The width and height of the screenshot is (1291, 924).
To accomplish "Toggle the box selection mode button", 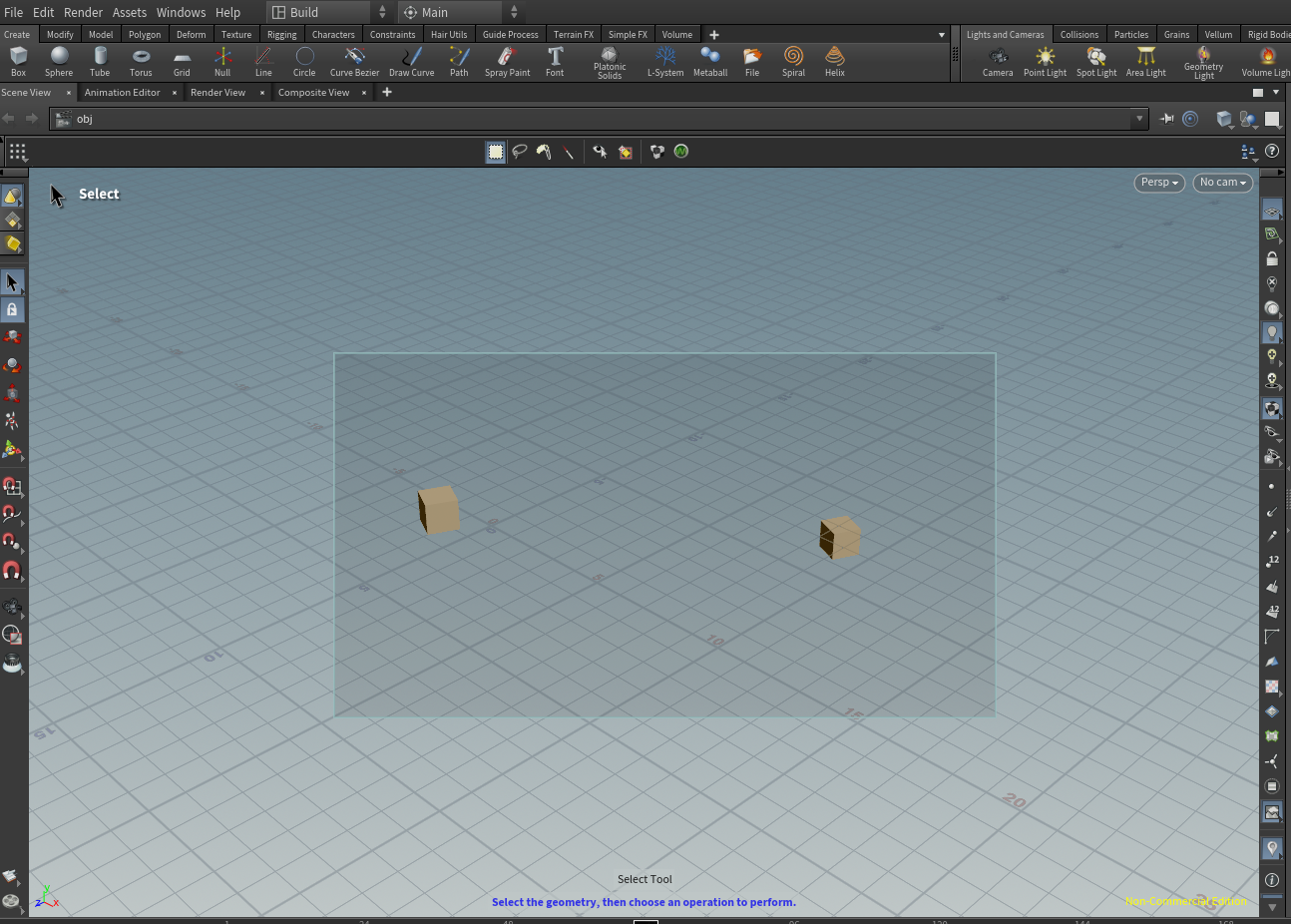I will point(496,152).
